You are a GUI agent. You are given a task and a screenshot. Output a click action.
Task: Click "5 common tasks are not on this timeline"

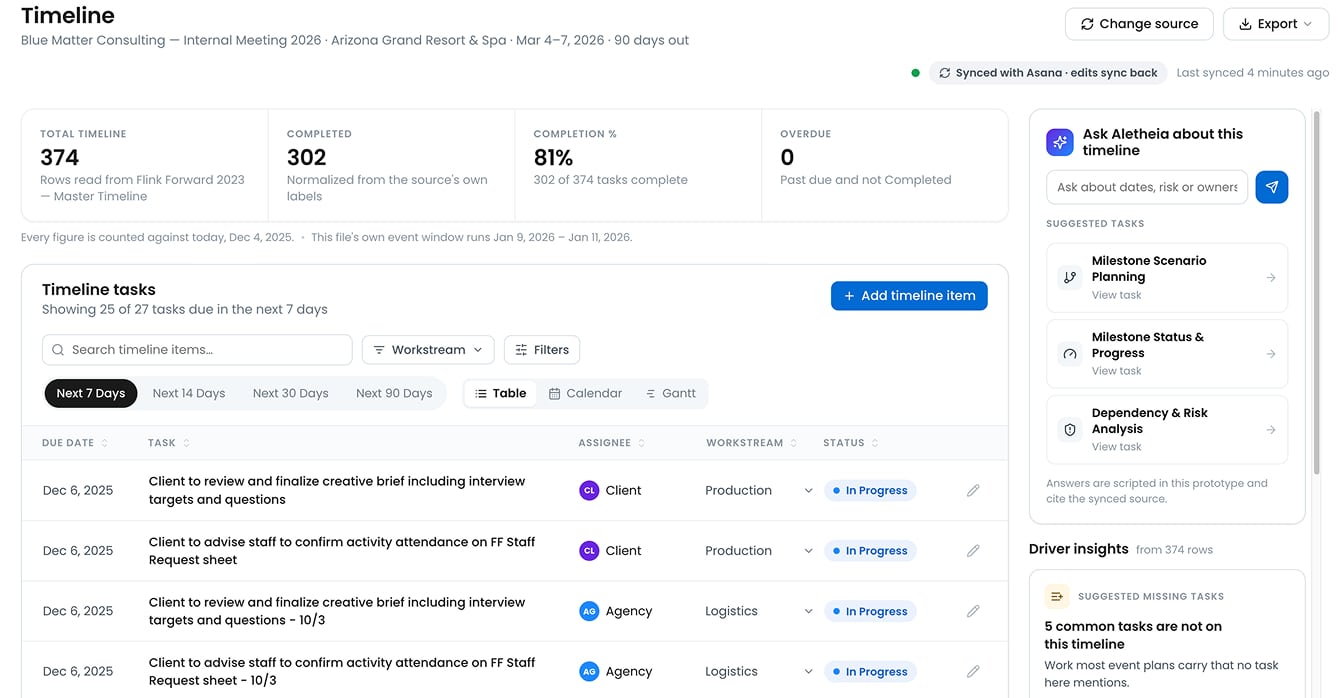click(x=1133, y=635)
